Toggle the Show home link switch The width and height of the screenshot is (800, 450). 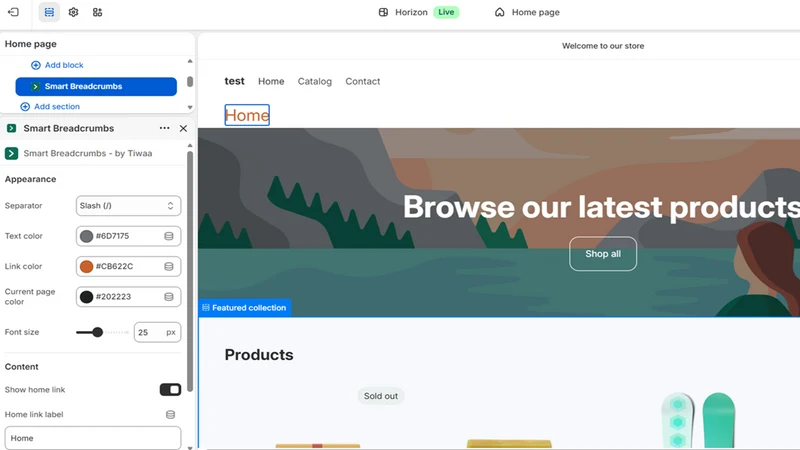click(x=170, y=390)
